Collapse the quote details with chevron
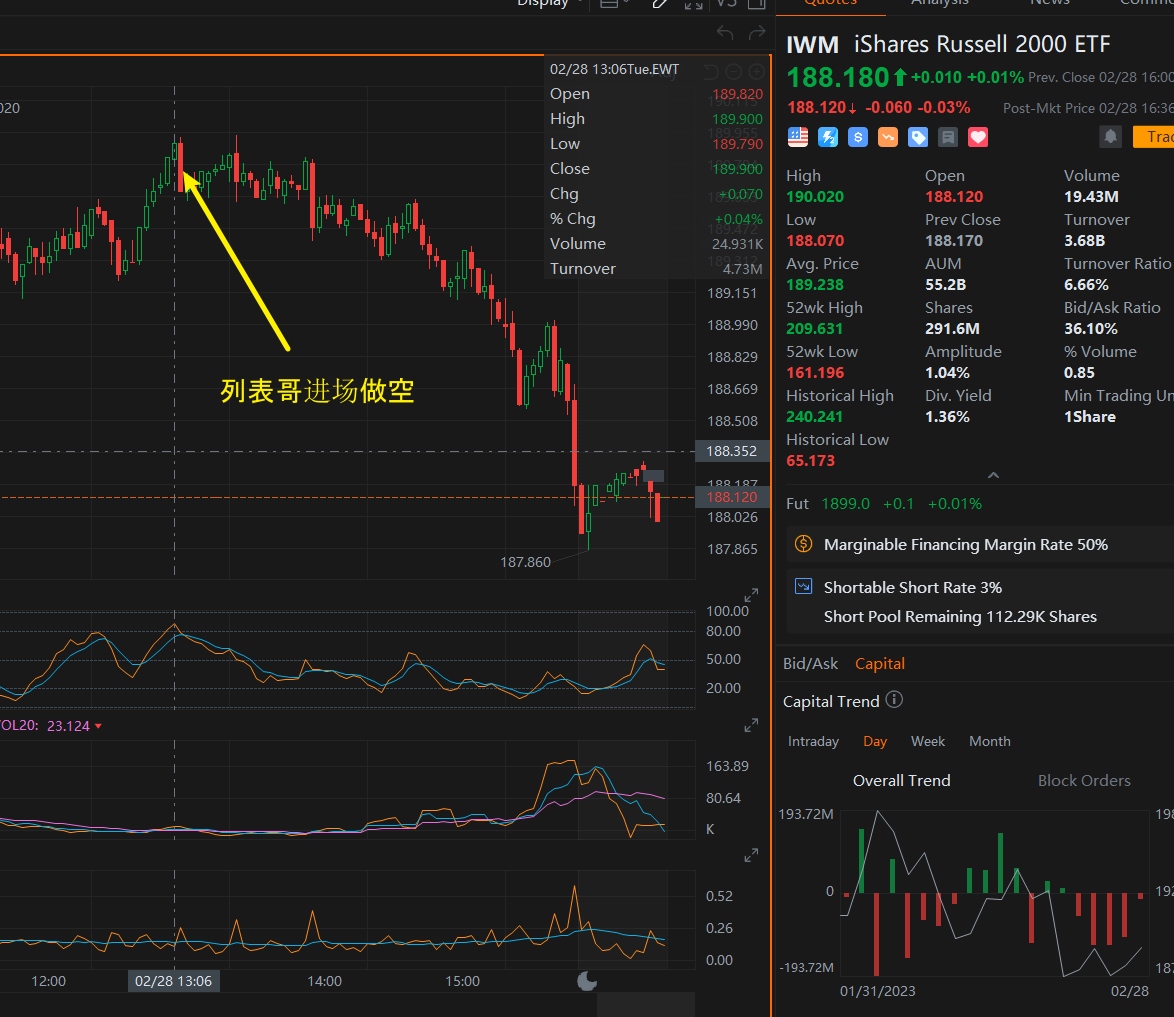Viewport: 1174px width, 1017px height. [x=994, y=475]
